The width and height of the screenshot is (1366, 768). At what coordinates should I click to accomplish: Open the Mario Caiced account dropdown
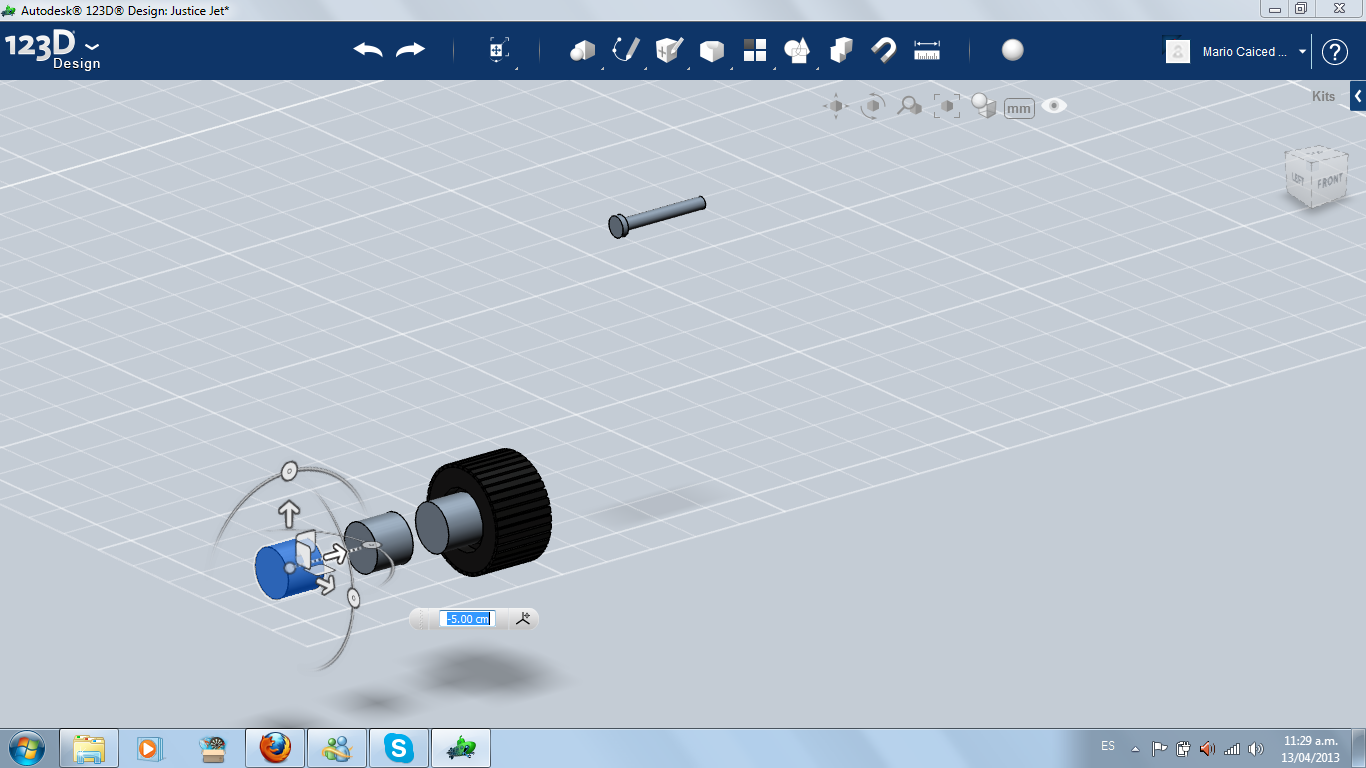[1303, 52]
